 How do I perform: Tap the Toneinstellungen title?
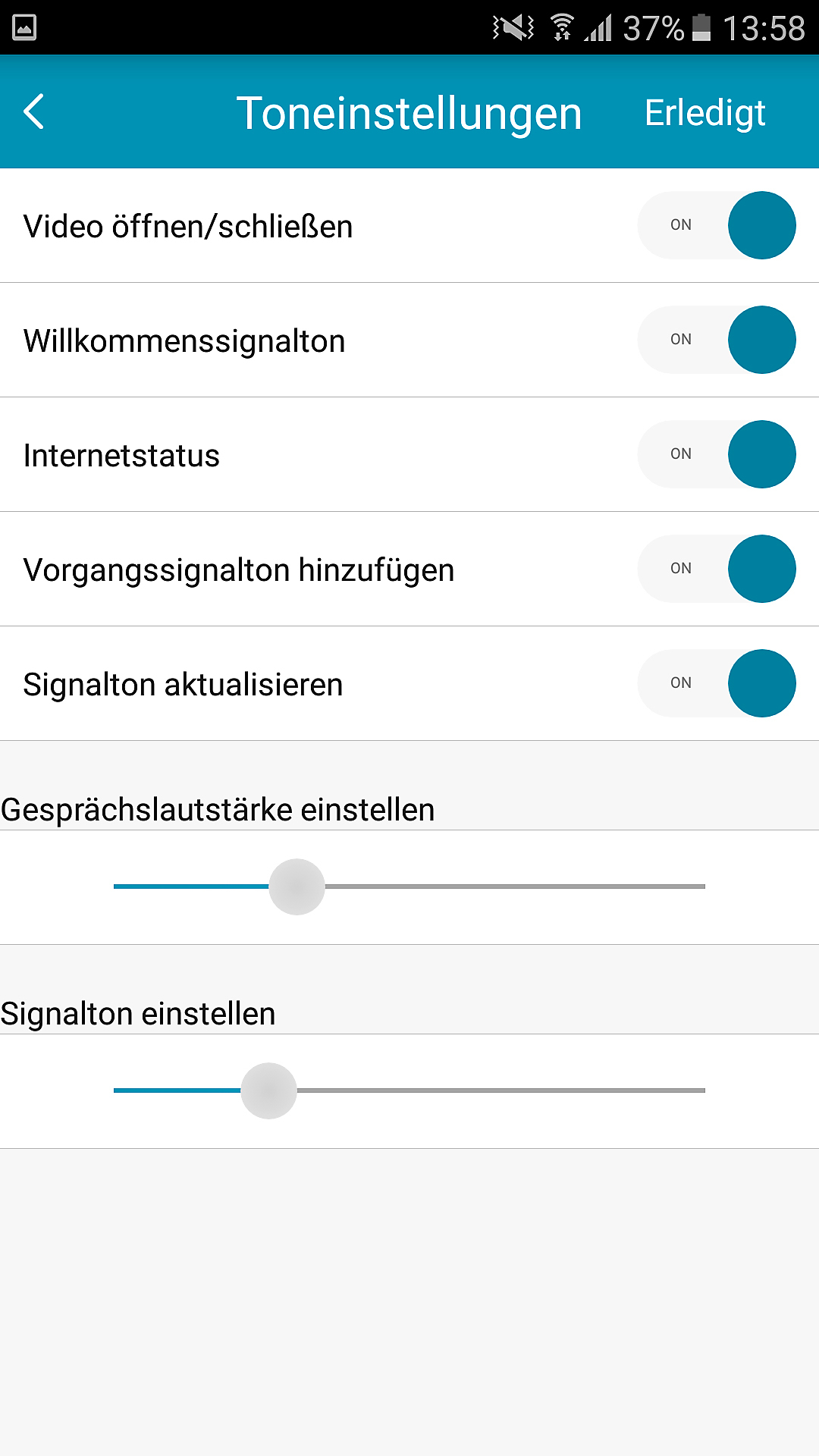(x=409, y=114)
